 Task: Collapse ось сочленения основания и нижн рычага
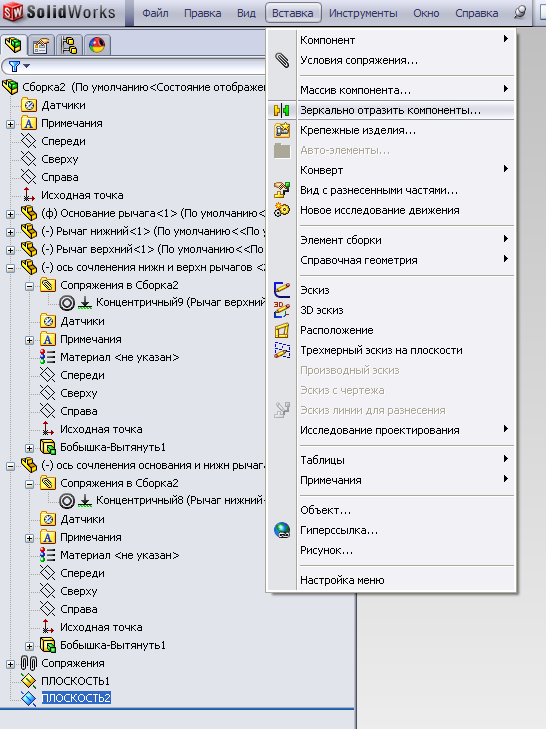[10, 466]
